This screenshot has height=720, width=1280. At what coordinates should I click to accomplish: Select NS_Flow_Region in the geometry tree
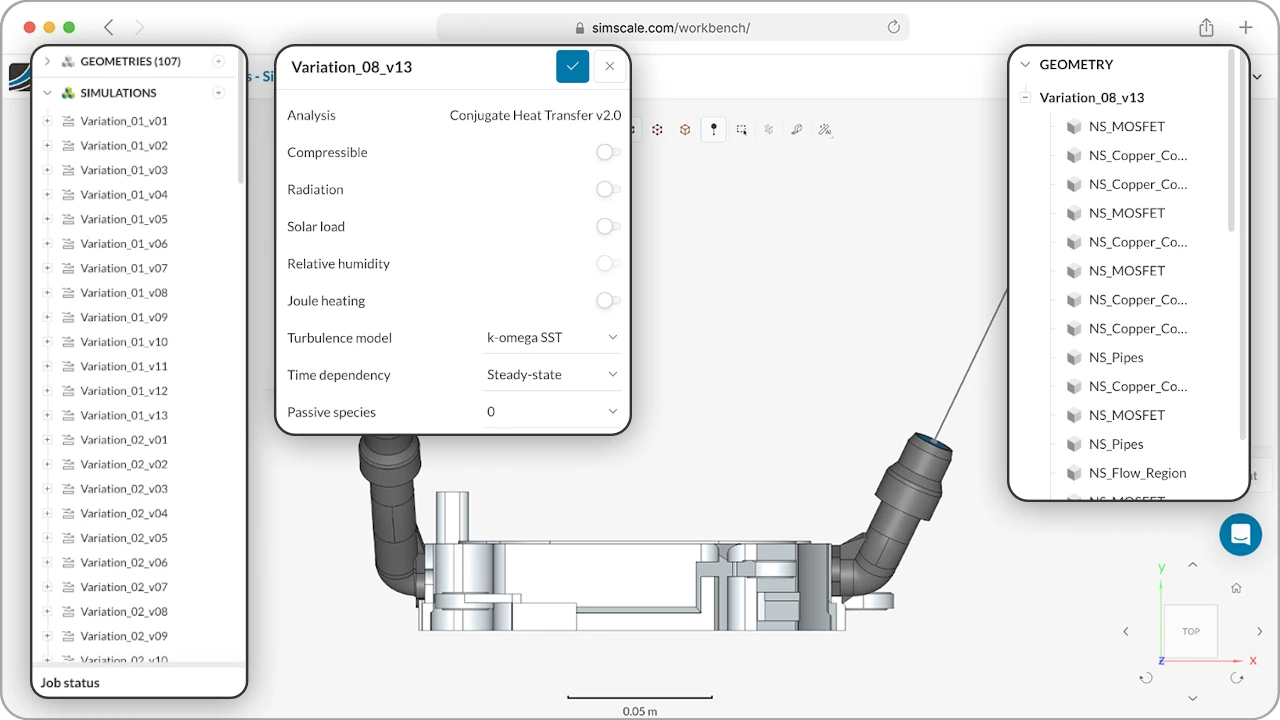1136,473
